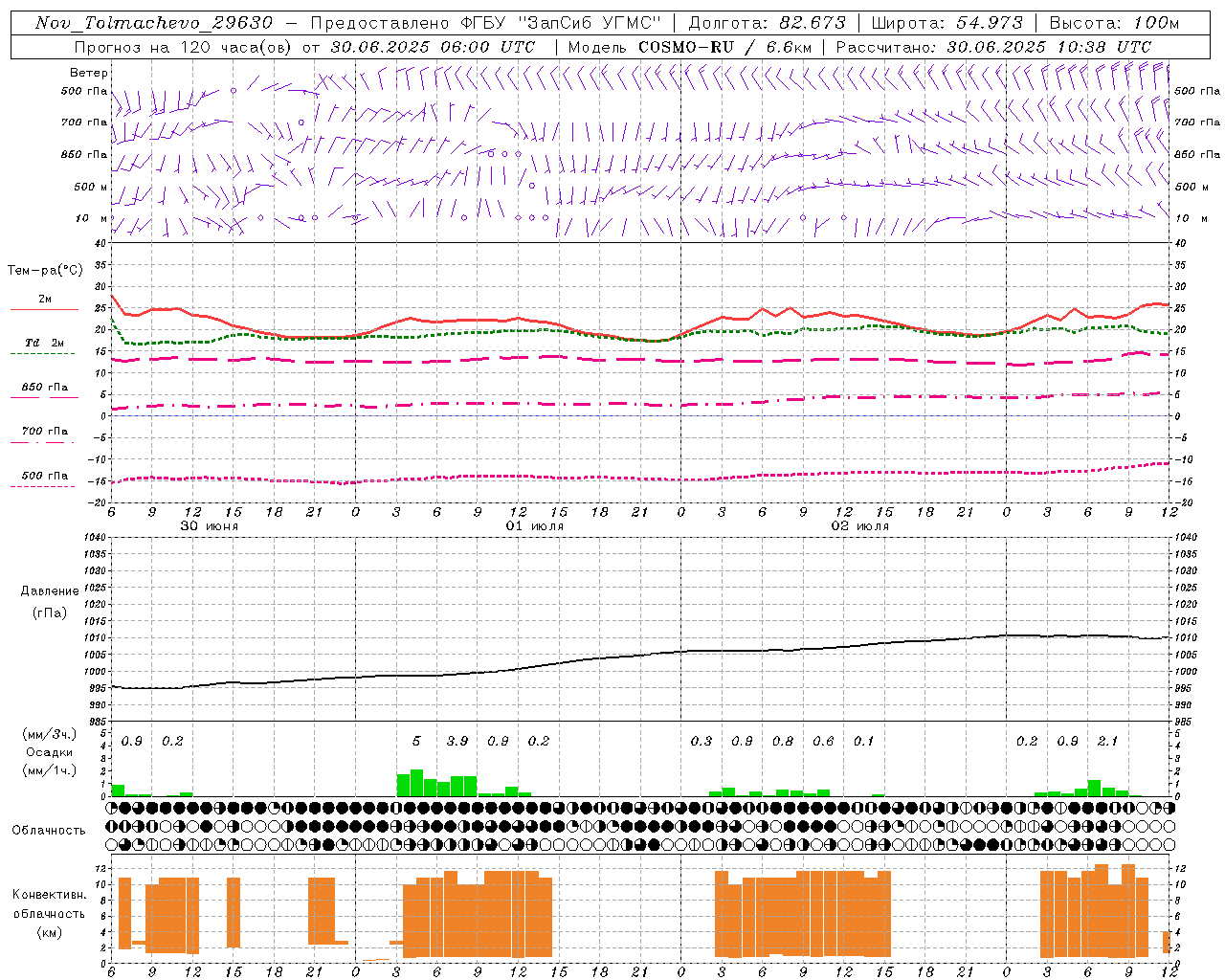Click the model label COSMO-RU / 6.6км

pos(724,47)
